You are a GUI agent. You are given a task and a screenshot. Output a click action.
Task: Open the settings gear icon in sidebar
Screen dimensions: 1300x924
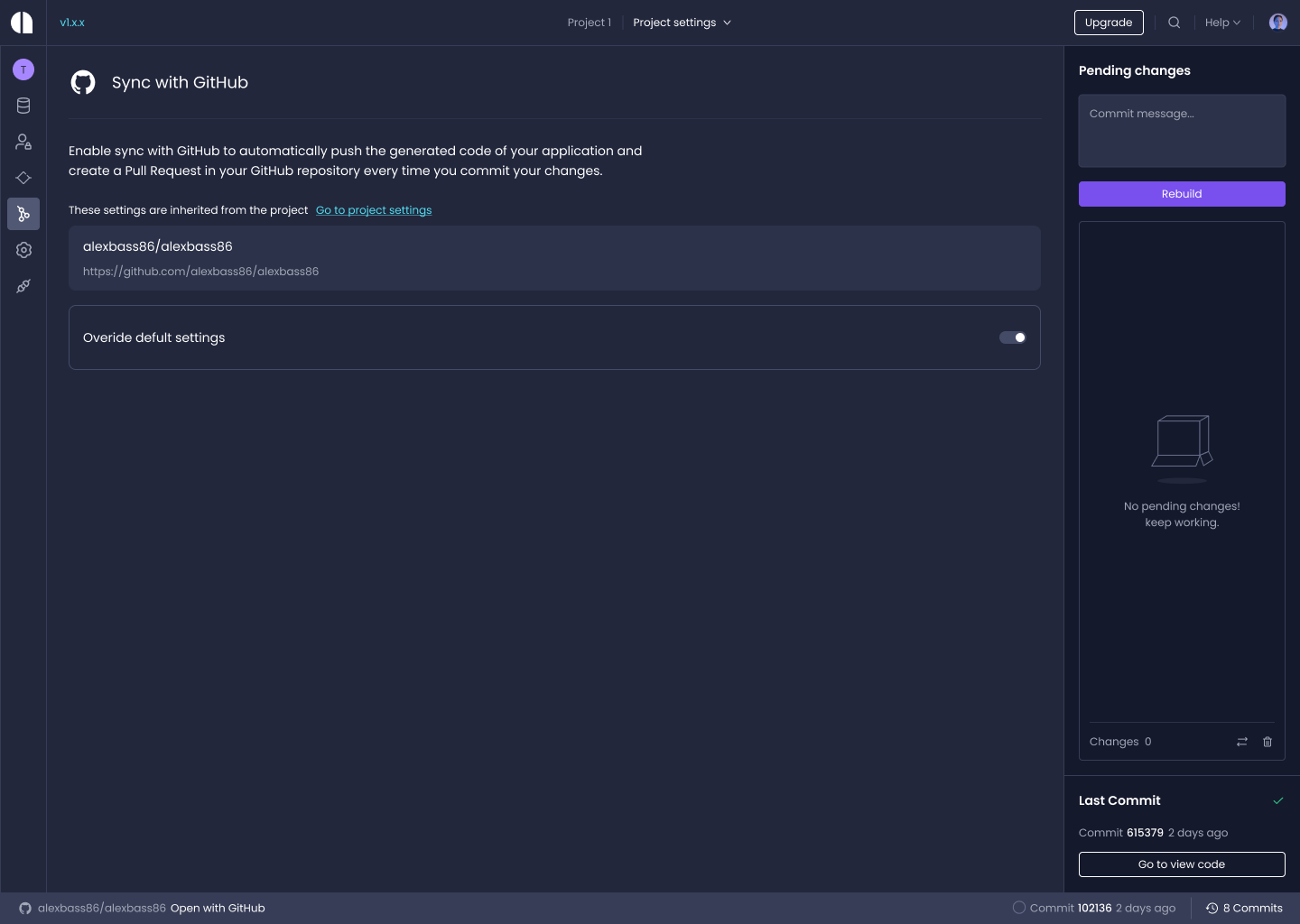click(x=23, y=250)
